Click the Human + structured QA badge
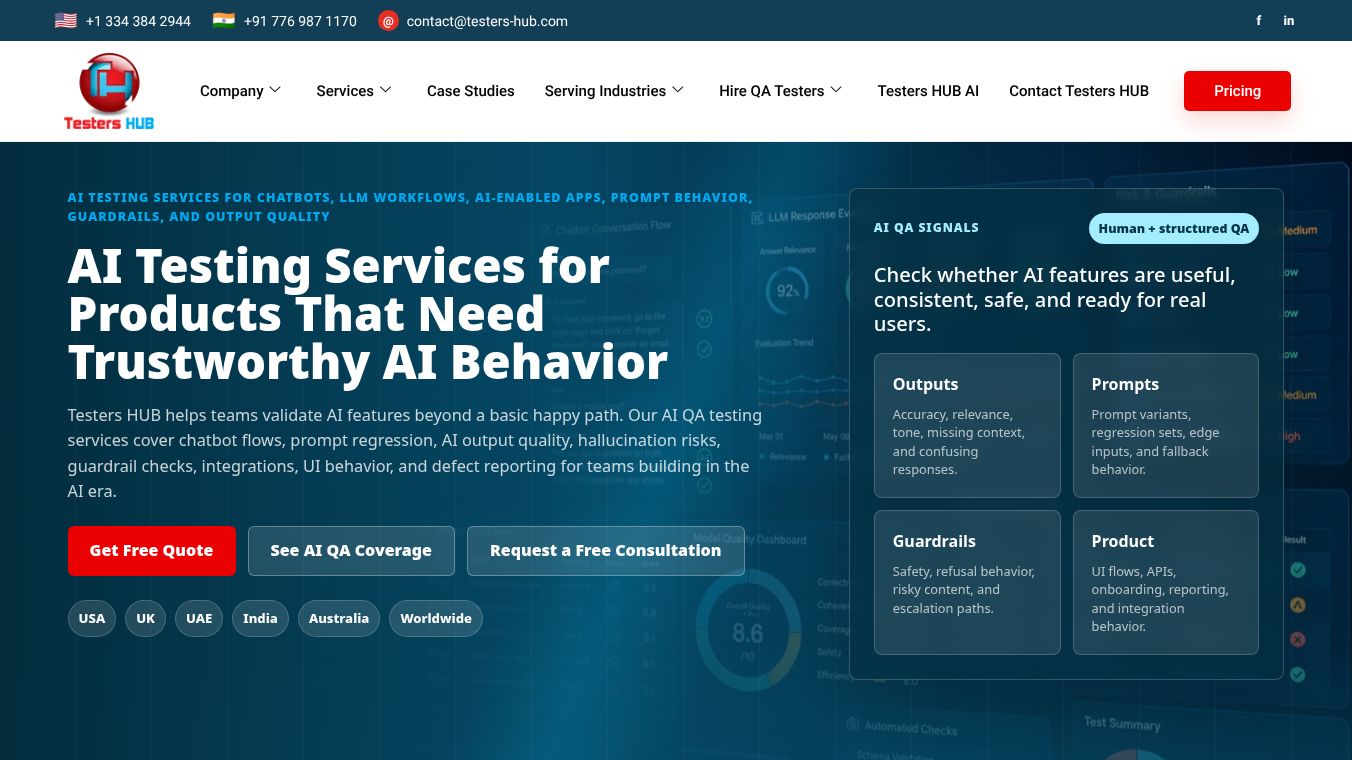This screenshot has height=760, width=1352. [x=1174, y=228]
